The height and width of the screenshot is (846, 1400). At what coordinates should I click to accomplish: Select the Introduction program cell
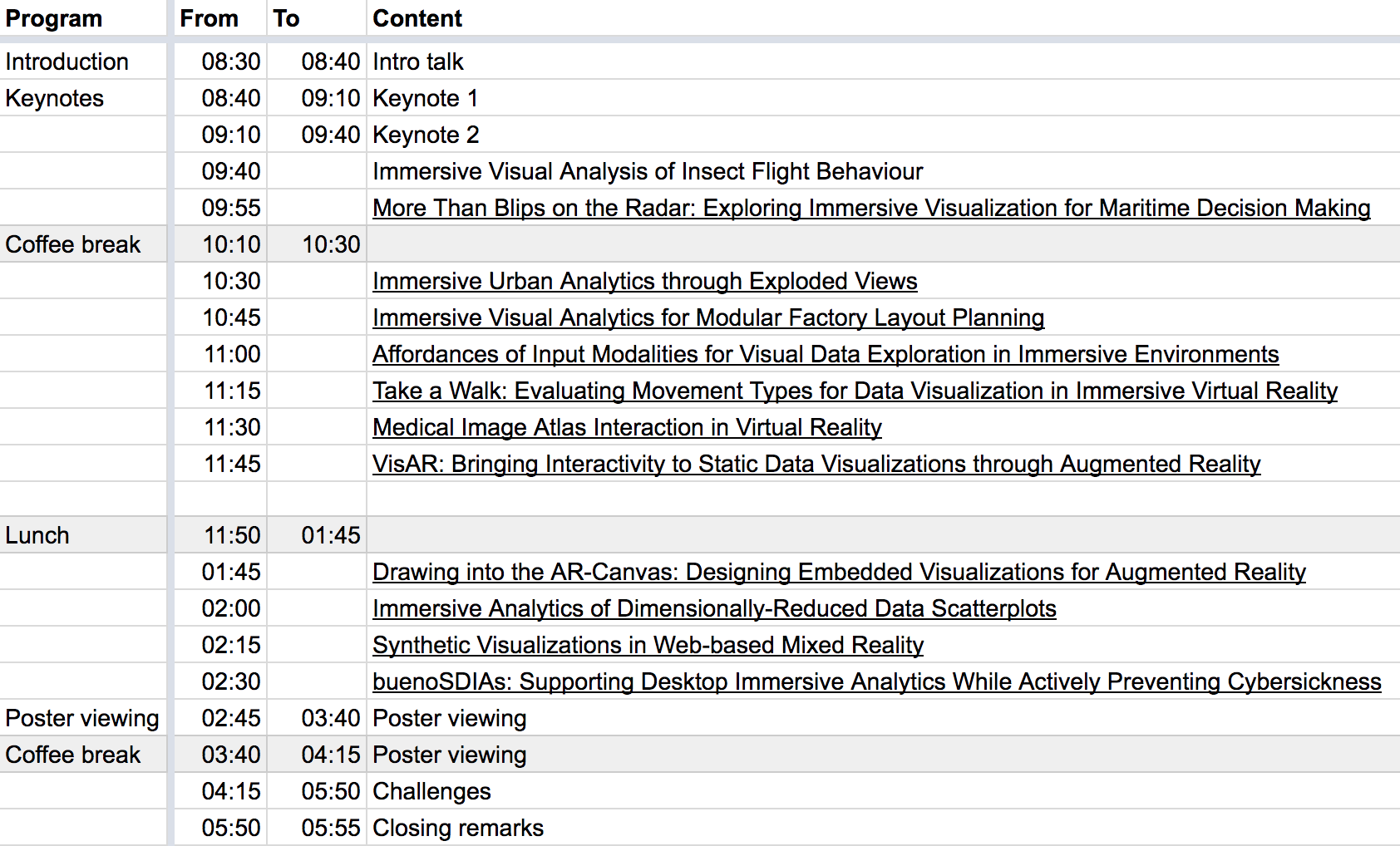click(x=83, y=61)
